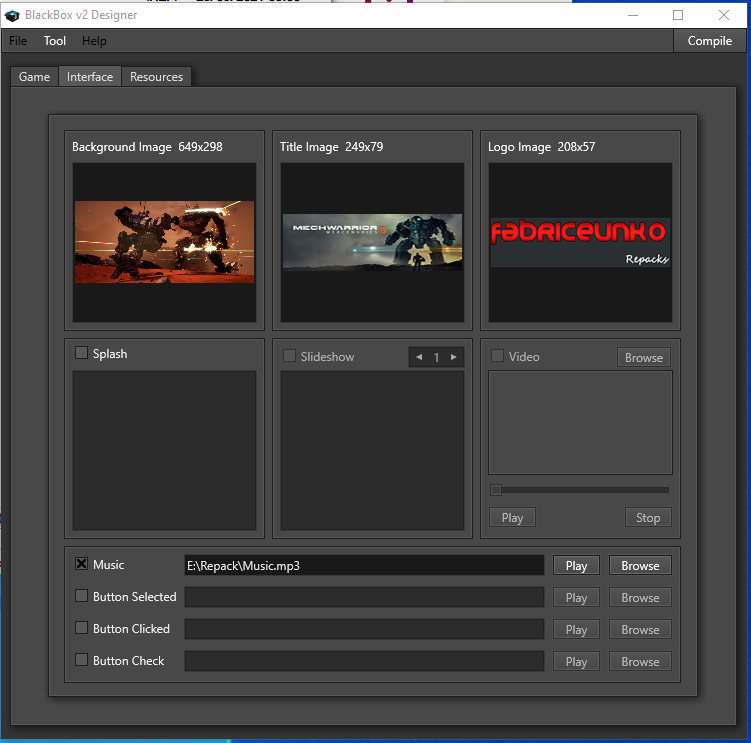Click the BlackBox app icon in title bar
Image resolution: width=751 pixels, height=743 pixels.
pyautogui.click(x=12, y=15)
